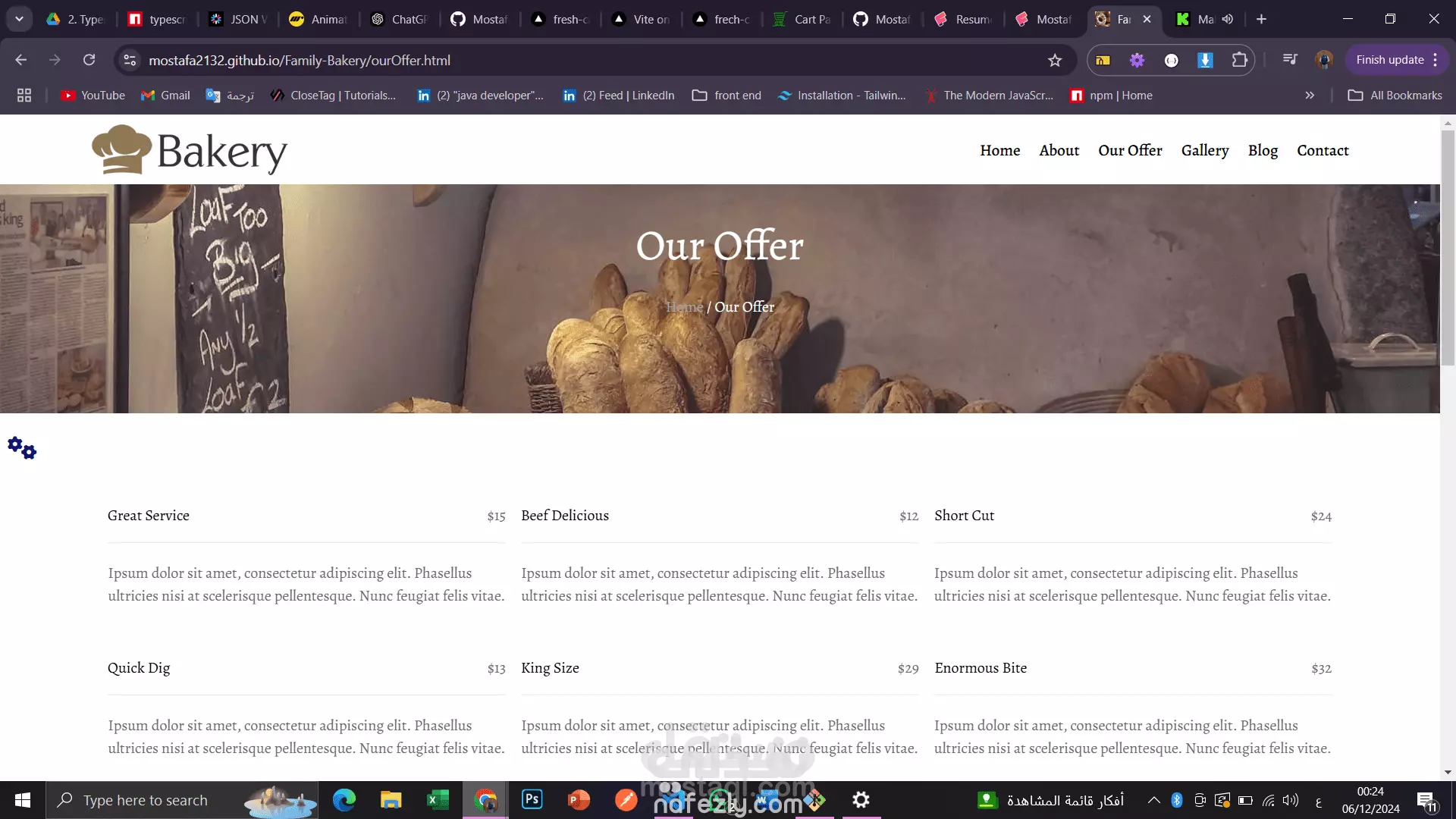Open the blue download extension icon
This screenshot has height=819, width=1456.
[x=1205, y=60]
